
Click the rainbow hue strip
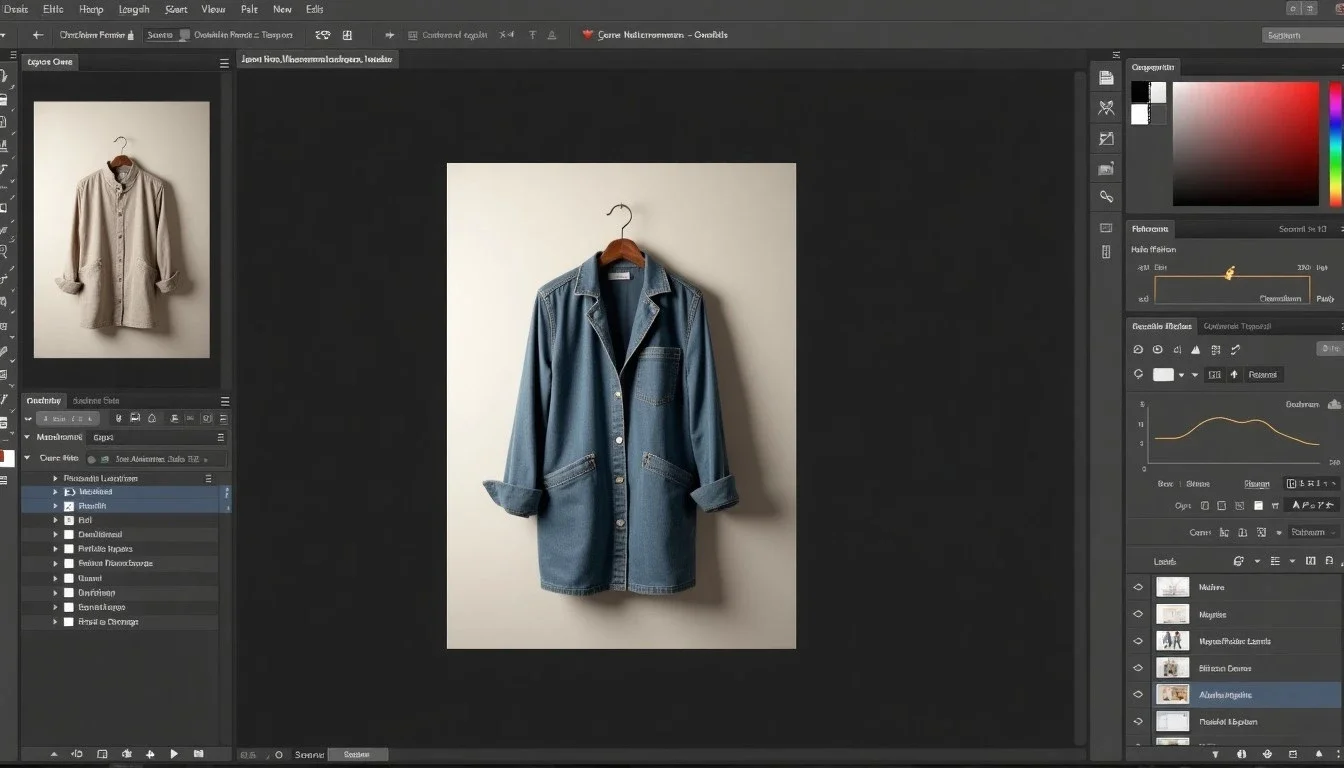[x=1335, y=144]
